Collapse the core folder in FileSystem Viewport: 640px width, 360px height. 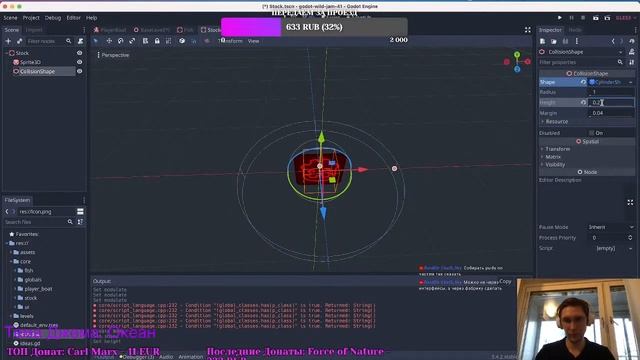(x=11, y=261)
